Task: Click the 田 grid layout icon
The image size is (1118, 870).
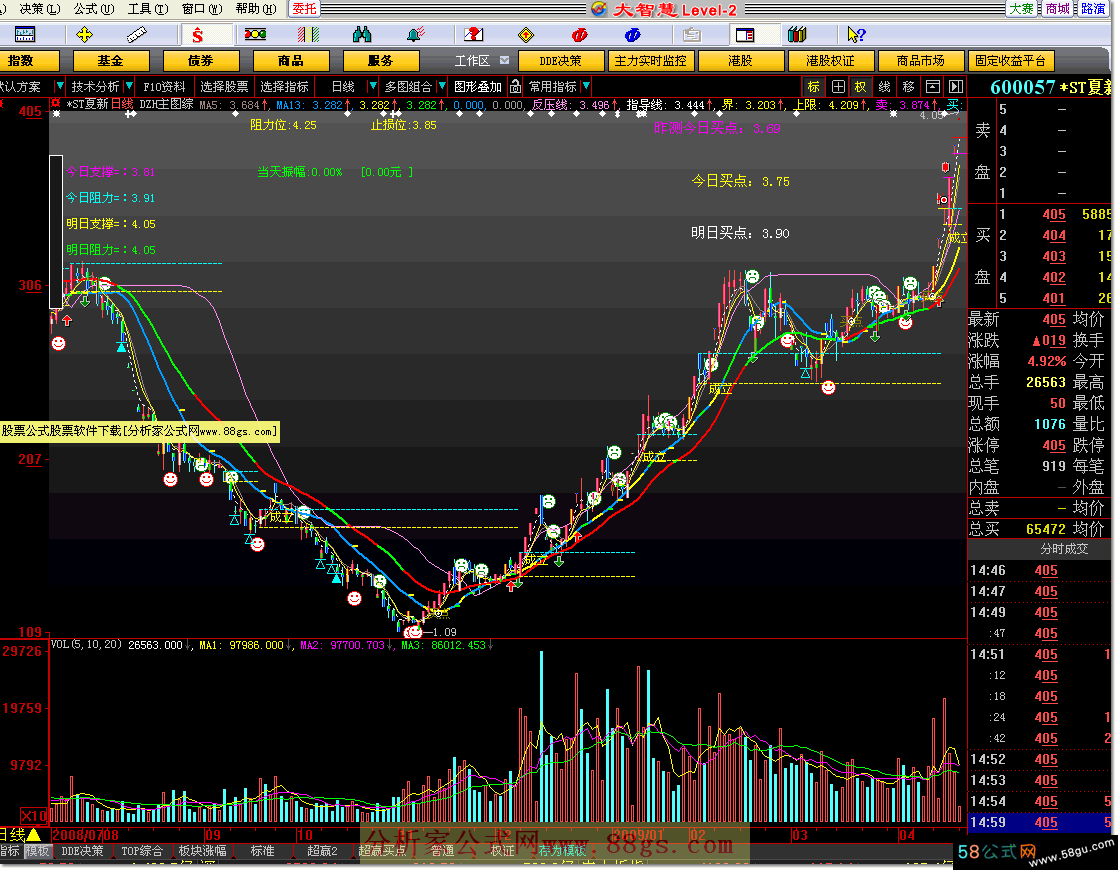Action: tap(838, 87)
